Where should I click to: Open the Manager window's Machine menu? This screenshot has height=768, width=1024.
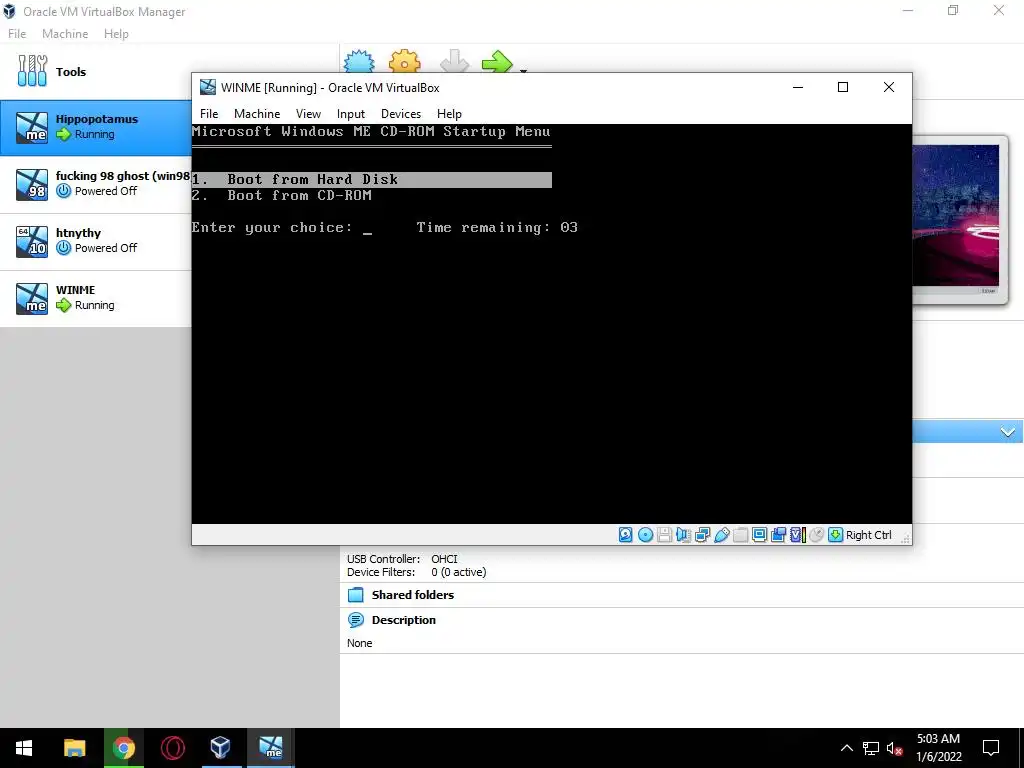tap(65, 33)
